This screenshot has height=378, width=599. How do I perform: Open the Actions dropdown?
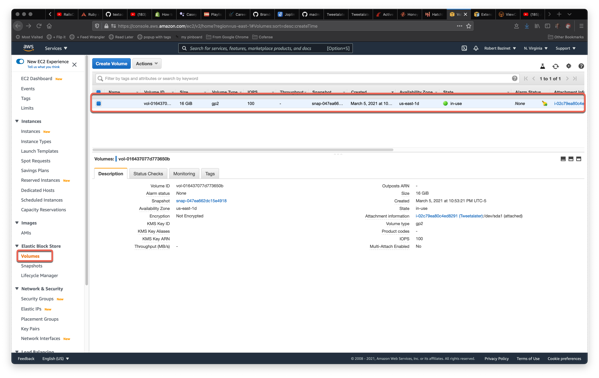pos(147,63)
